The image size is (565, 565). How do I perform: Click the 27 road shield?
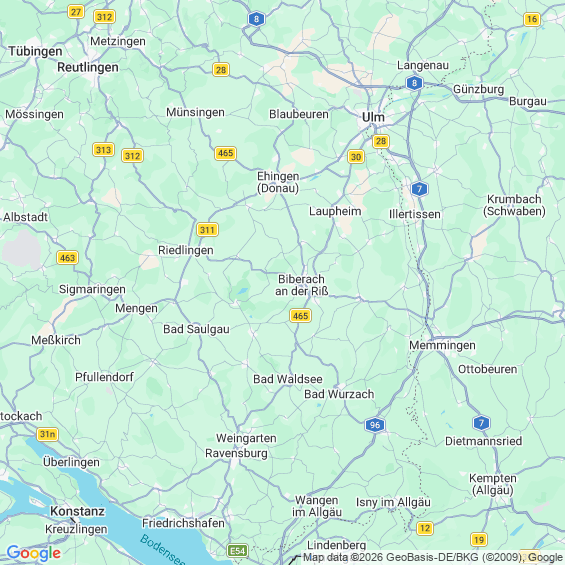click(x=76, y=12)
